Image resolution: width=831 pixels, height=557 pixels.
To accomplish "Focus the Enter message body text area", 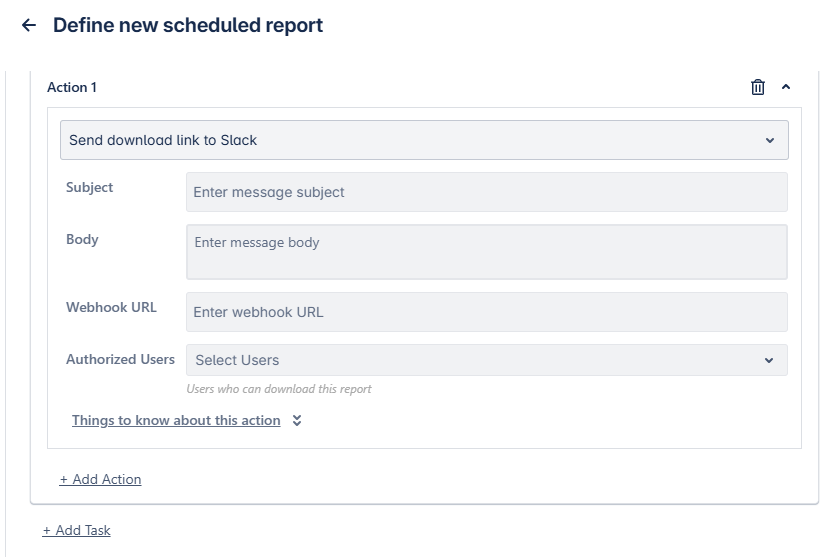I will click(x=486, y=251).
